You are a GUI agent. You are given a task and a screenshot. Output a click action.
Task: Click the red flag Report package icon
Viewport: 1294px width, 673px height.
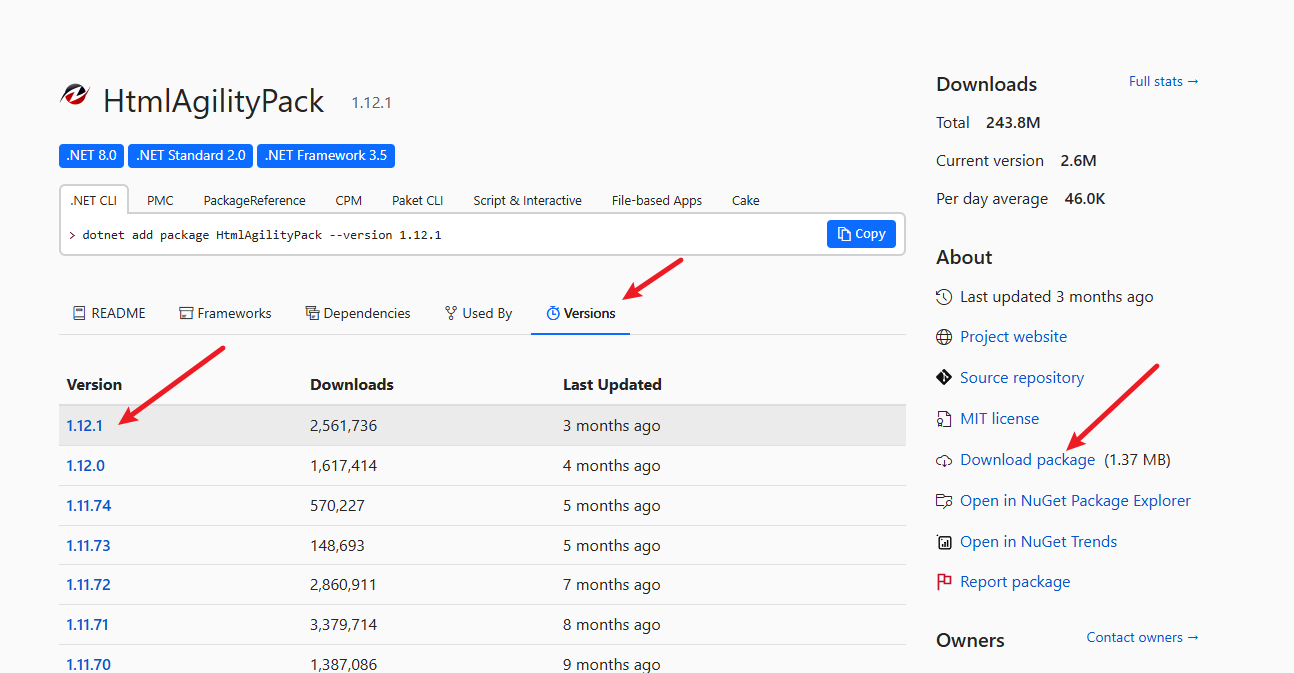944,582
